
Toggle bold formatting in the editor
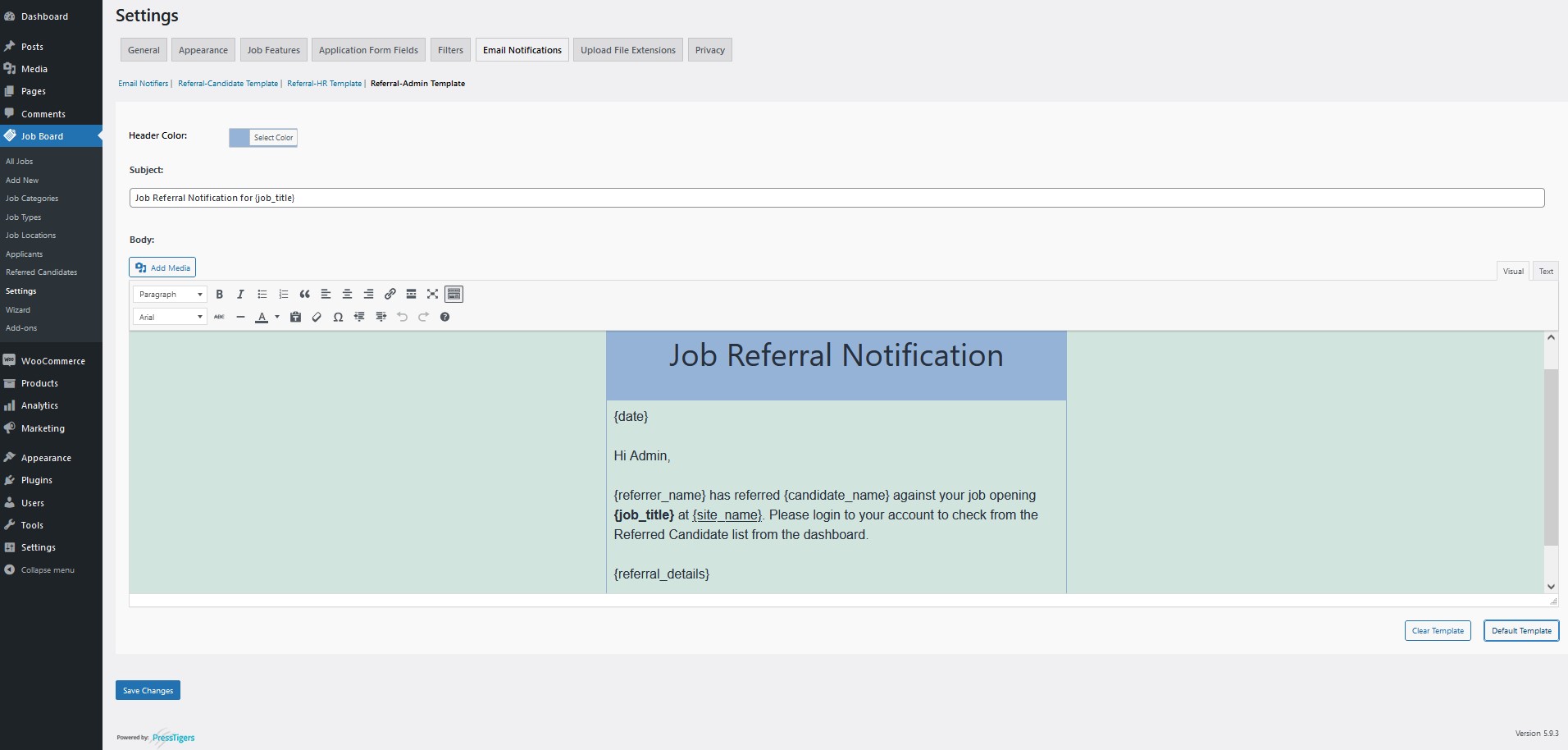click(219, 294)
